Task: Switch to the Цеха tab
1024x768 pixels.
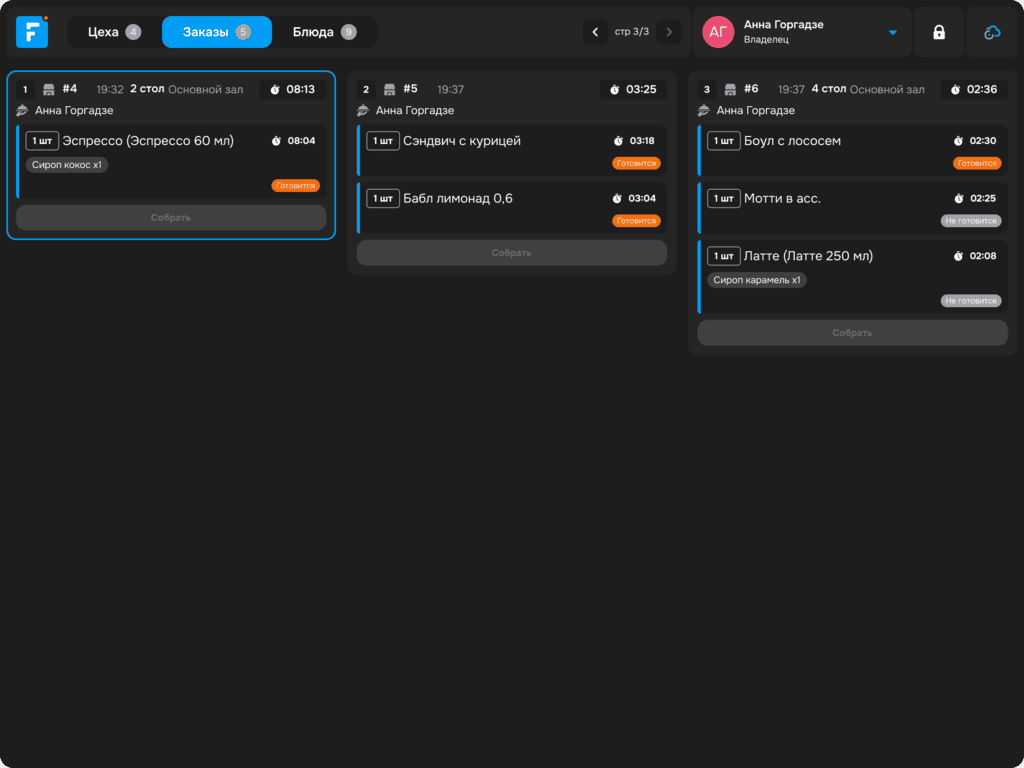Action: [x=114, y=32]
